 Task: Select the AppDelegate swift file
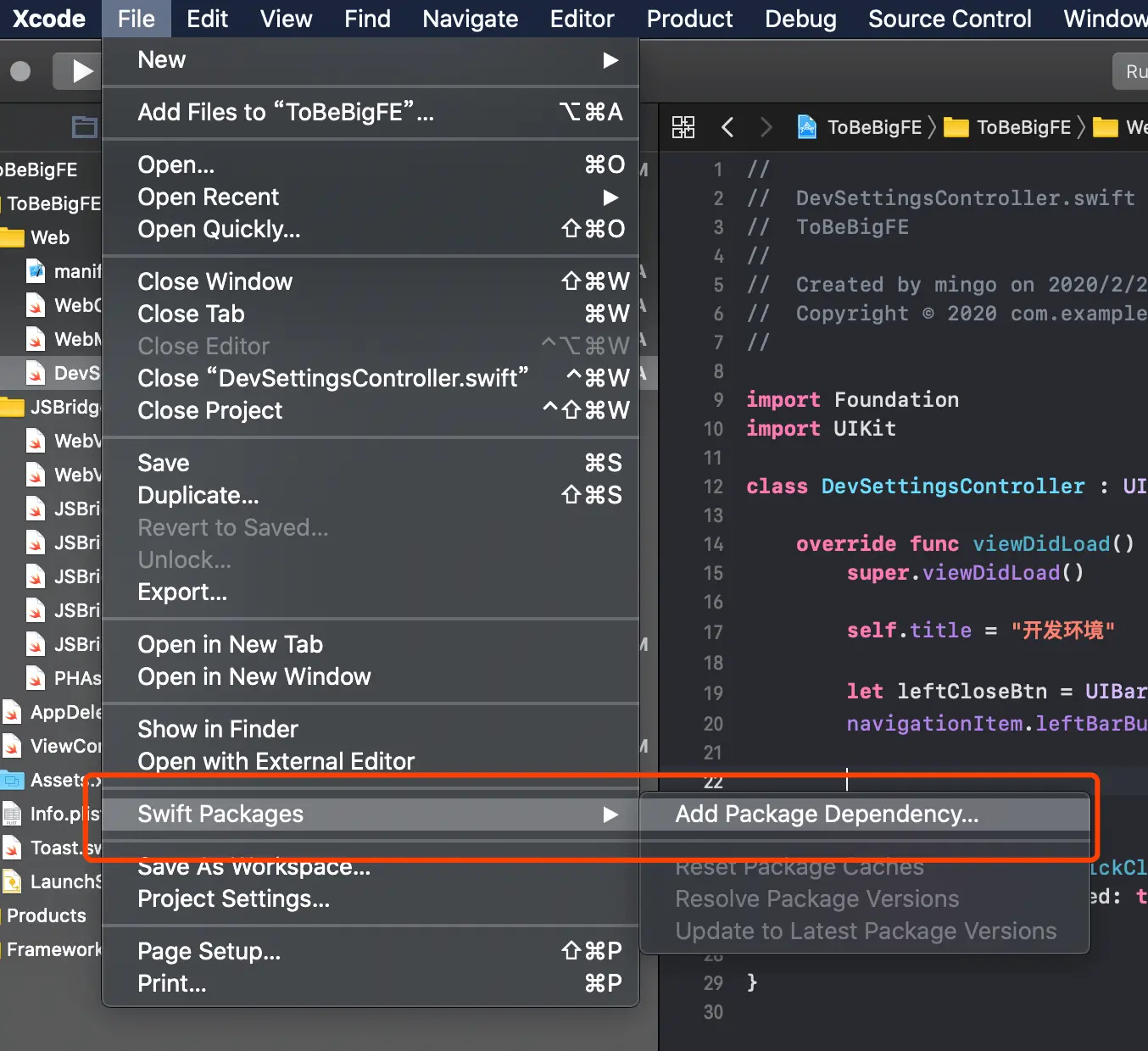pos(51,712)
